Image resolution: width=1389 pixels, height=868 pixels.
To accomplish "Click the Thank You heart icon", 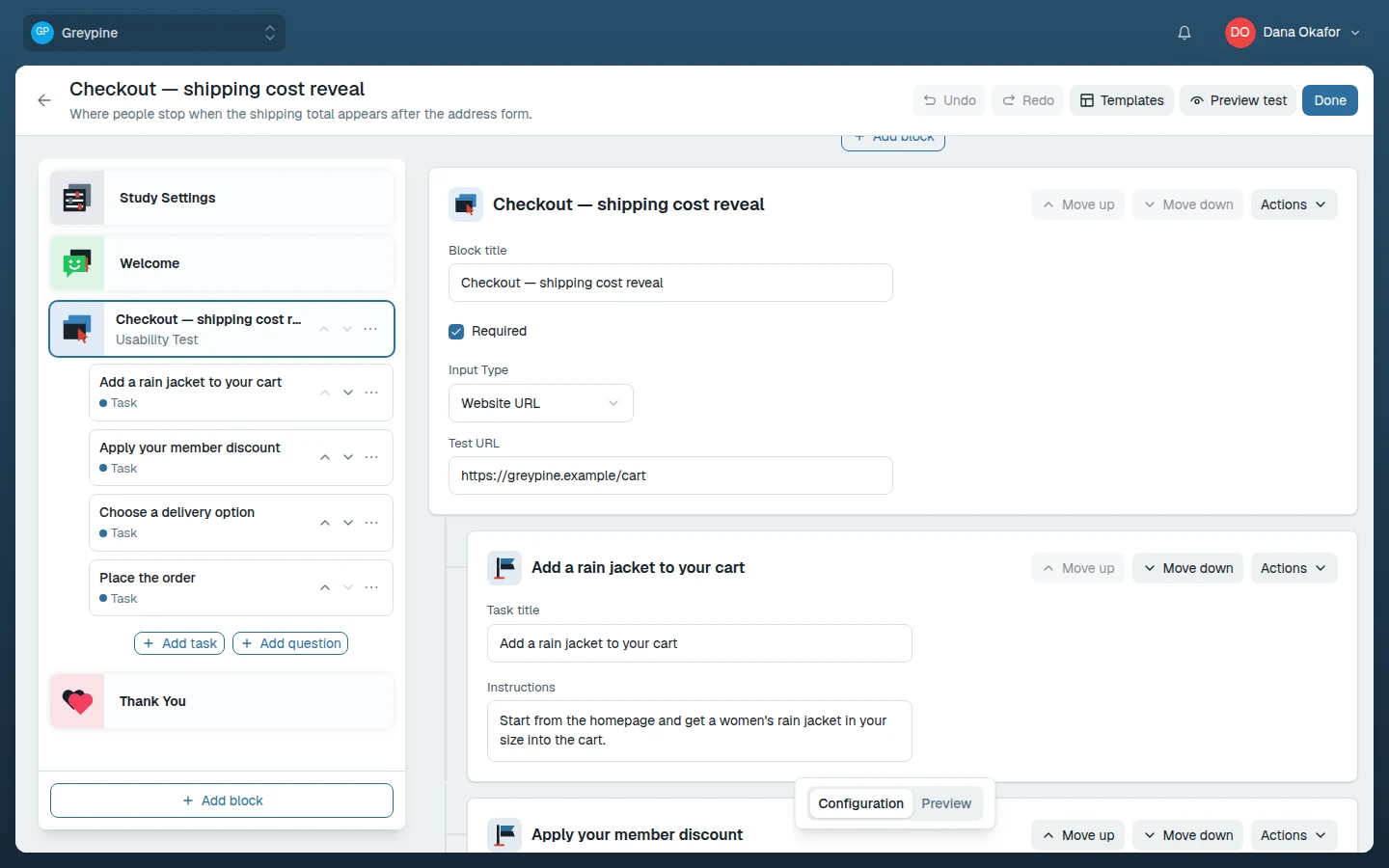I will pos(77,701).
